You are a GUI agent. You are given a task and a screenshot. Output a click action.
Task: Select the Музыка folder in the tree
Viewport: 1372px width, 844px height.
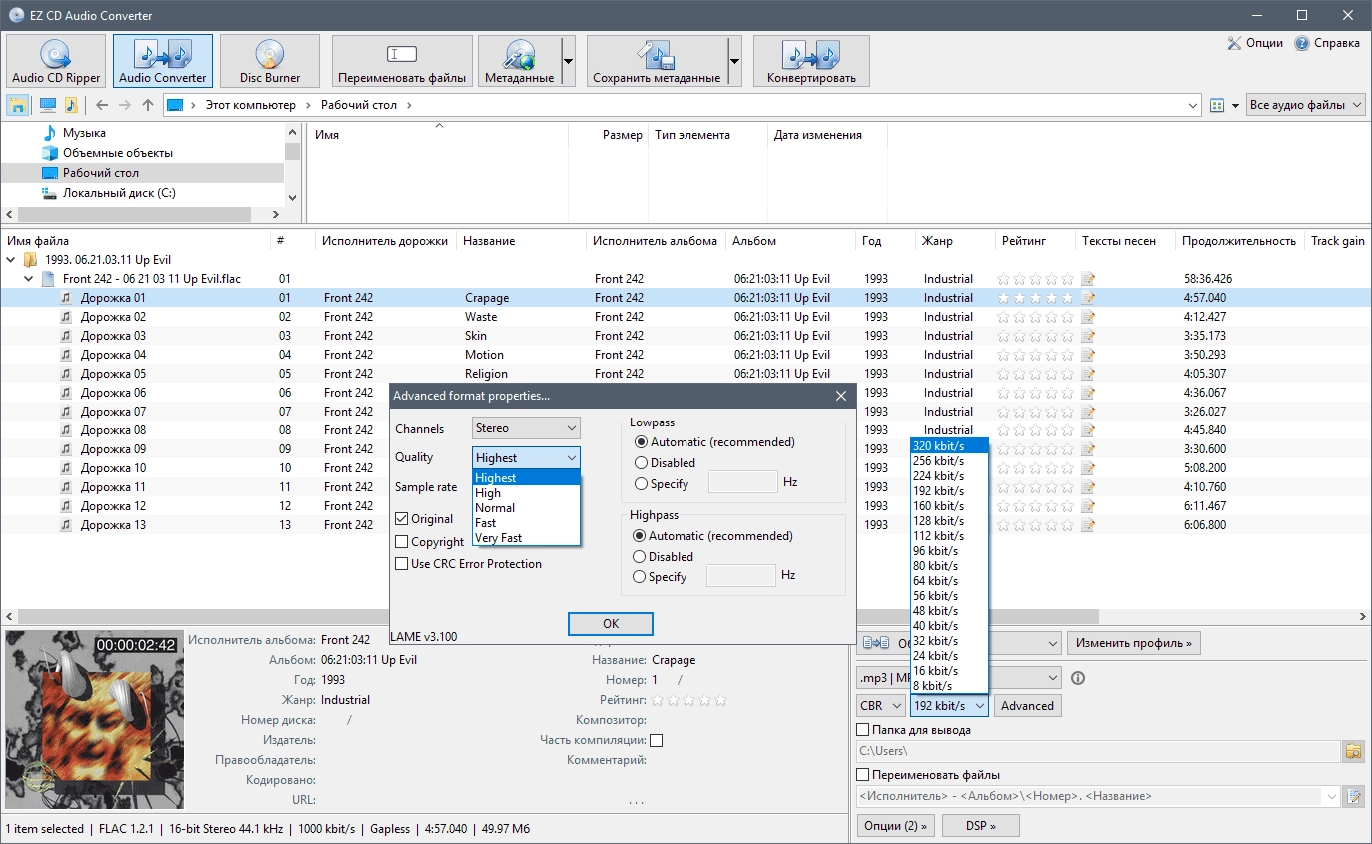(x=84, y=133)
